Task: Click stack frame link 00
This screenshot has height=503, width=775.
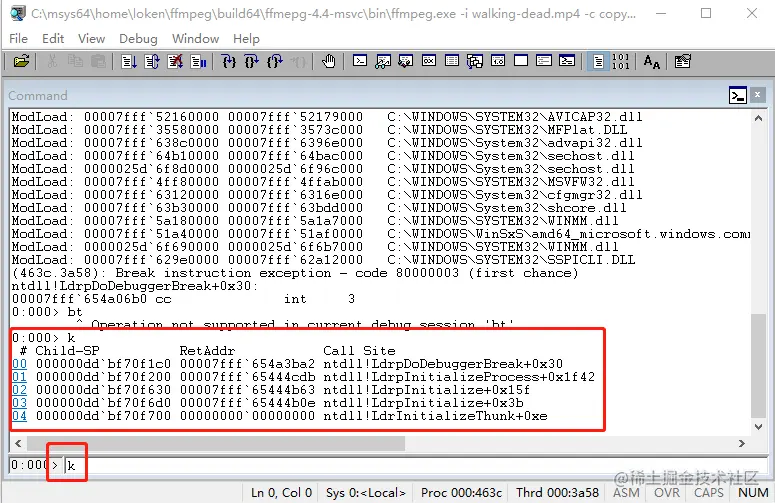Action: pos(19,364)
